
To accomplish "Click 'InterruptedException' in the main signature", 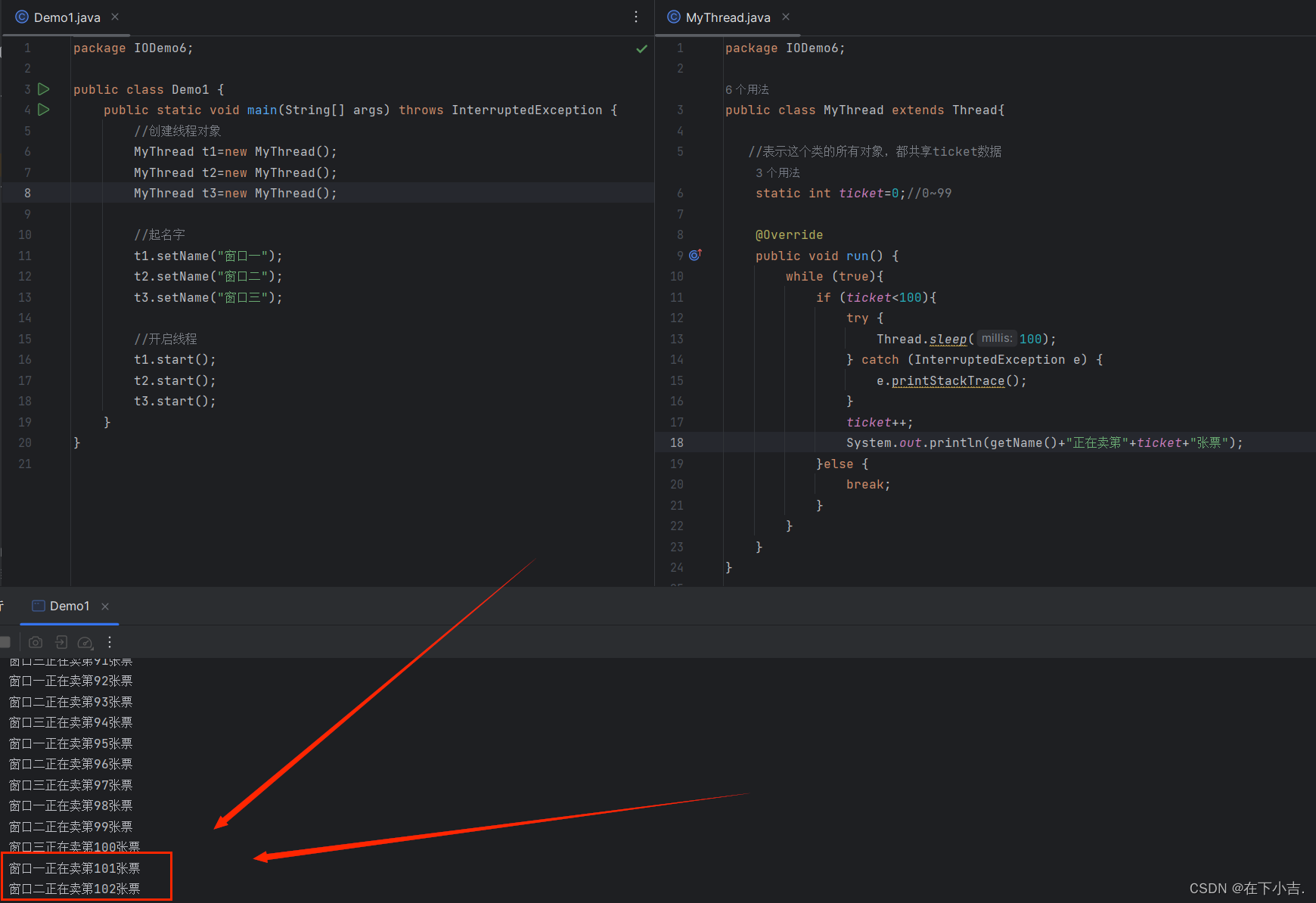I will [x=527, y=110].
